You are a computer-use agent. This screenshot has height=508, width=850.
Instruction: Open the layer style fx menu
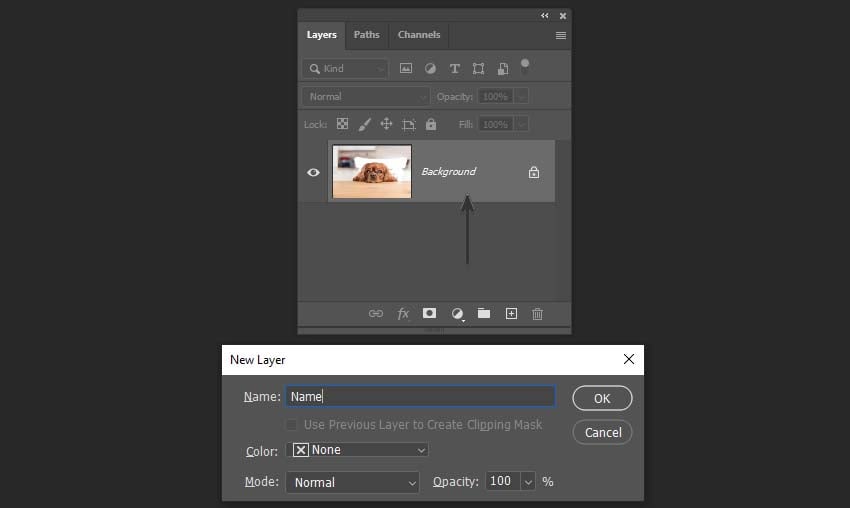coord(403,313)
